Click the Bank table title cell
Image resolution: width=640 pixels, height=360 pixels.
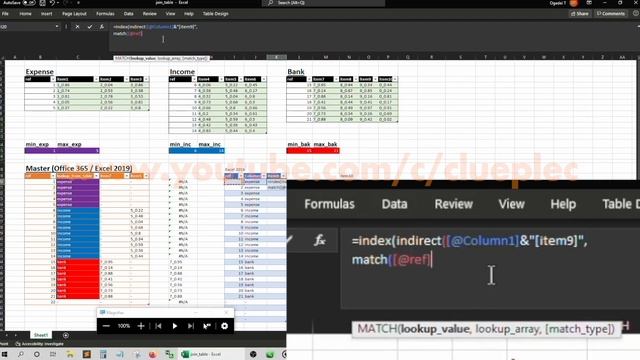pyautogui.click(x=296, y=71)
